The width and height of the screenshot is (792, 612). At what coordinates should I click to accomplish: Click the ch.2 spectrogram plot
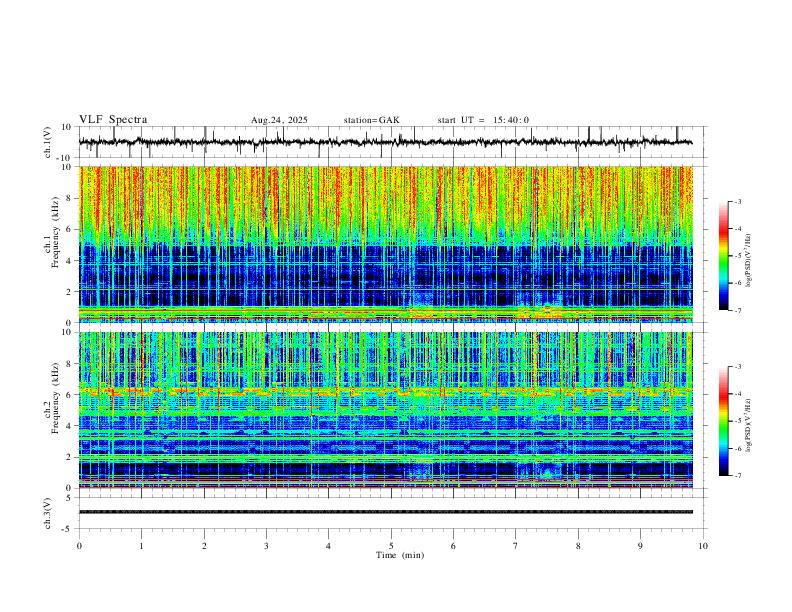click(386, 410)
